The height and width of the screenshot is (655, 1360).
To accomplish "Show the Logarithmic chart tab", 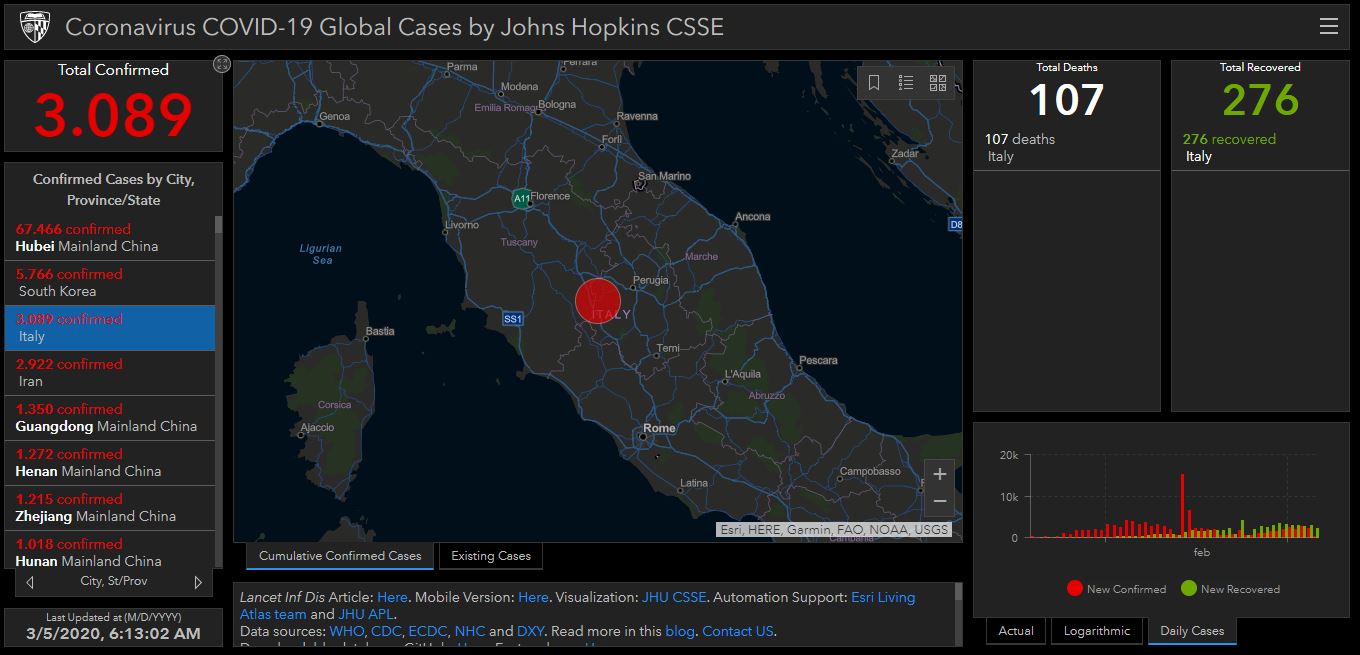I will point(1097,631).
